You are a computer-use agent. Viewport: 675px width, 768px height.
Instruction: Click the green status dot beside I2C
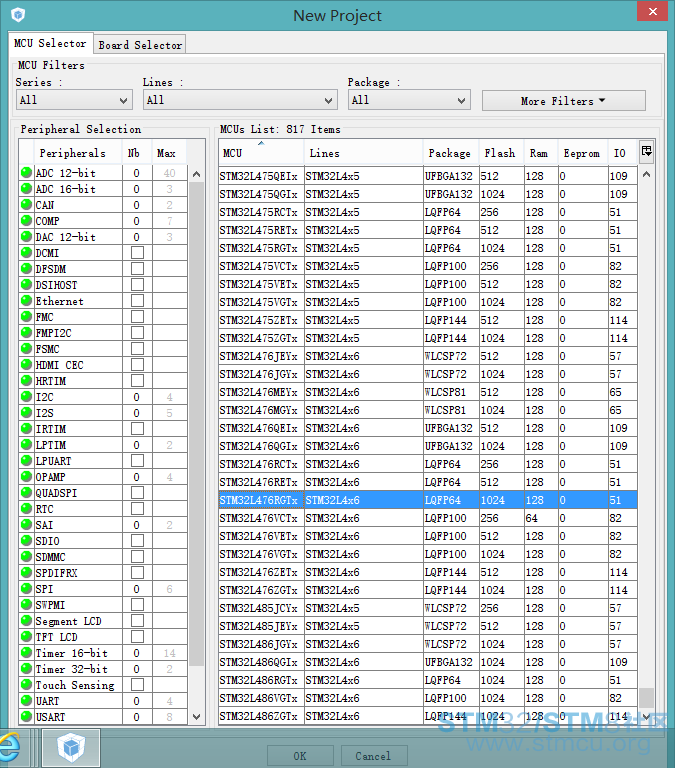[26, 396]
